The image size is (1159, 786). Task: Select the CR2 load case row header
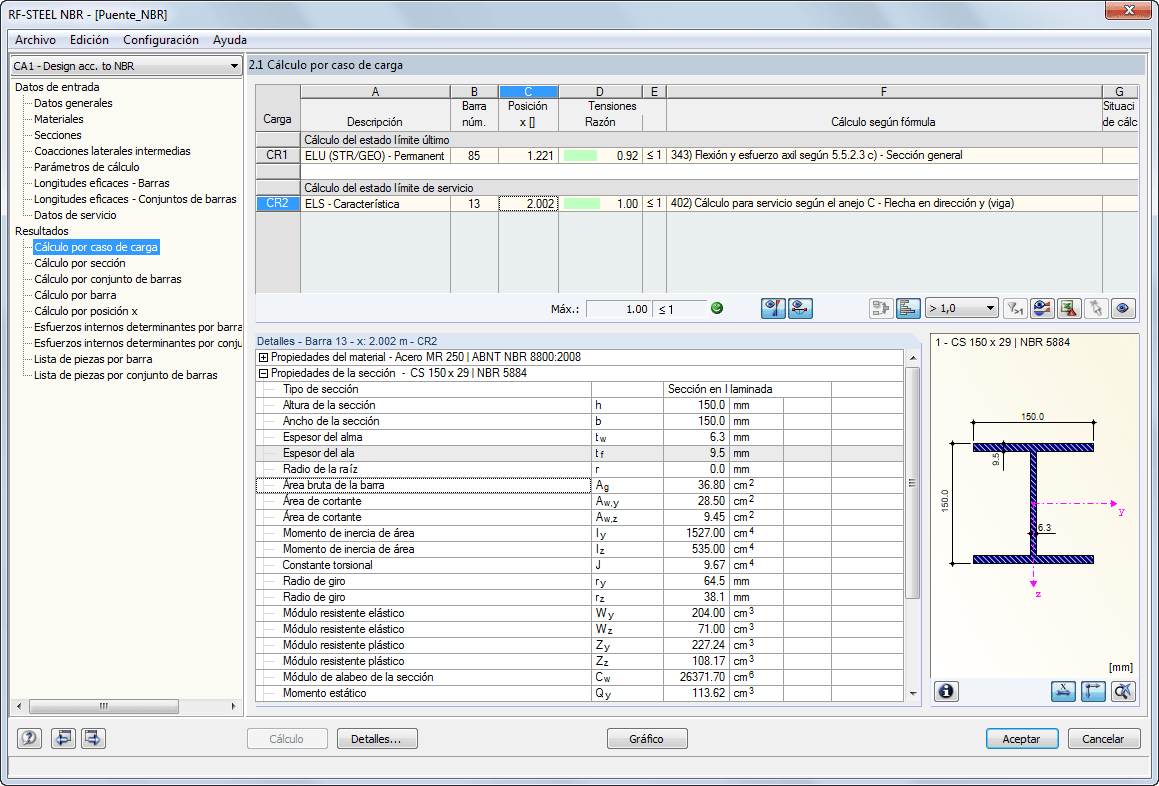pyautogui.click(x=278, y=203)
